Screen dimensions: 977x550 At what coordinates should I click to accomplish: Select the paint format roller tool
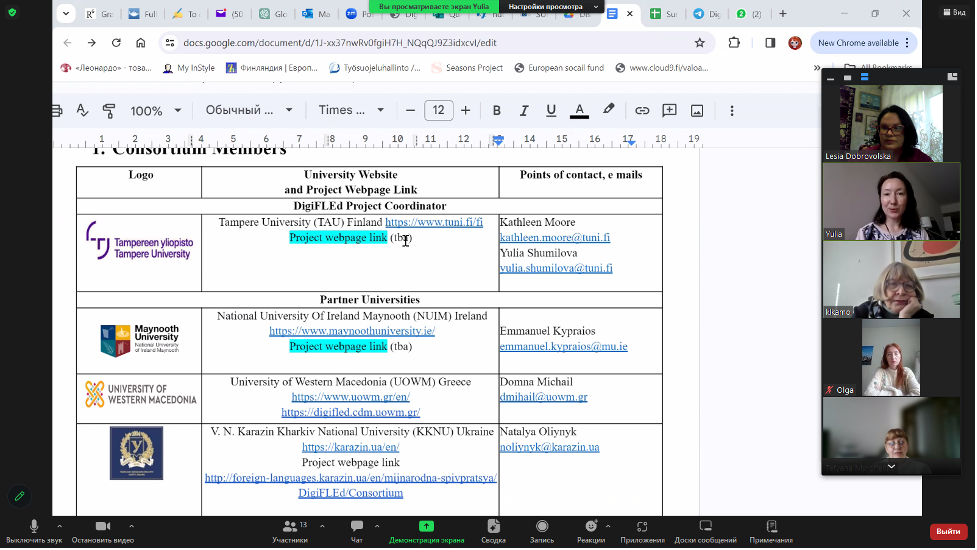click(109, 110)
